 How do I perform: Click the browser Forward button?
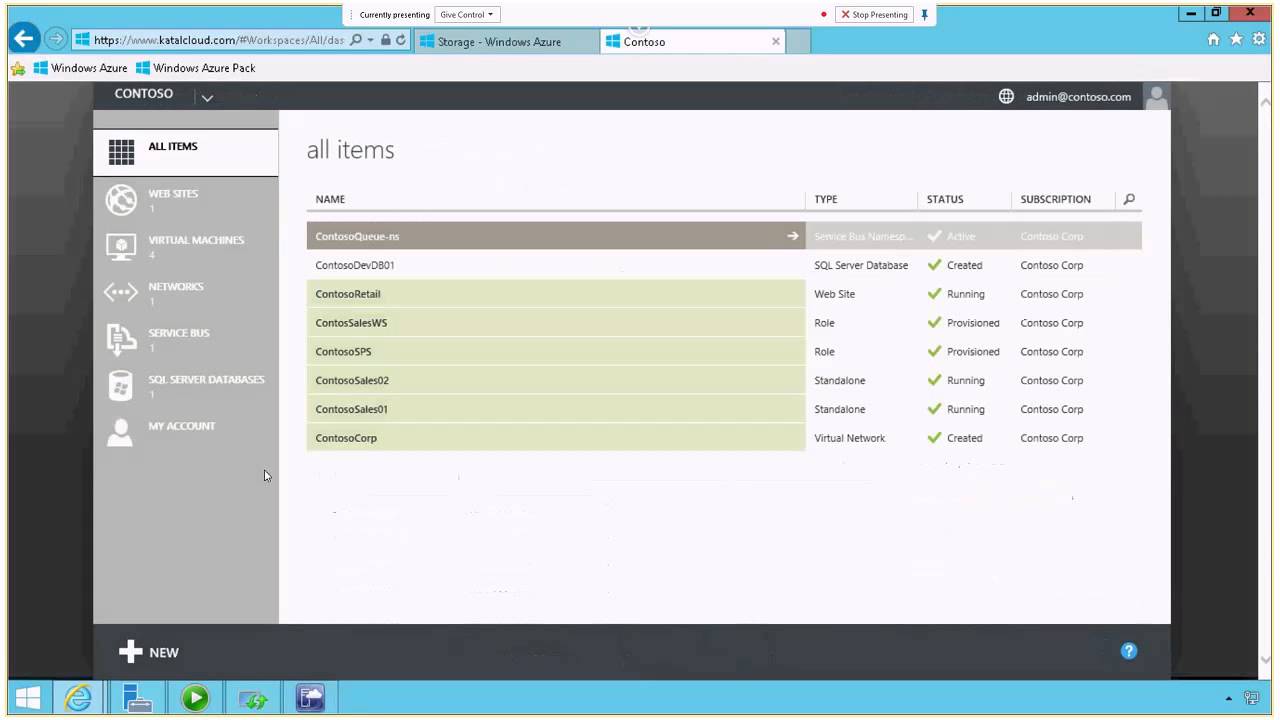click(x=56, y=39)
